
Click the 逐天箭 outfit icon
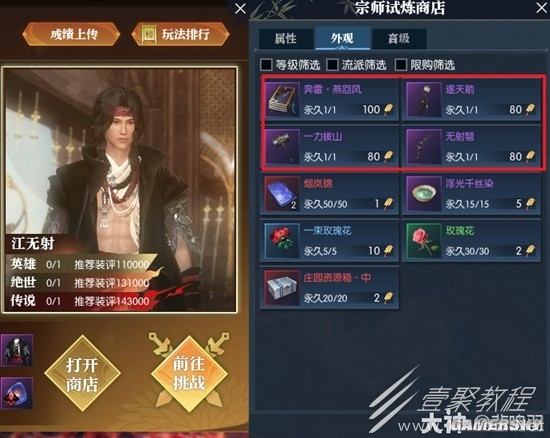(x=424, y=100)
